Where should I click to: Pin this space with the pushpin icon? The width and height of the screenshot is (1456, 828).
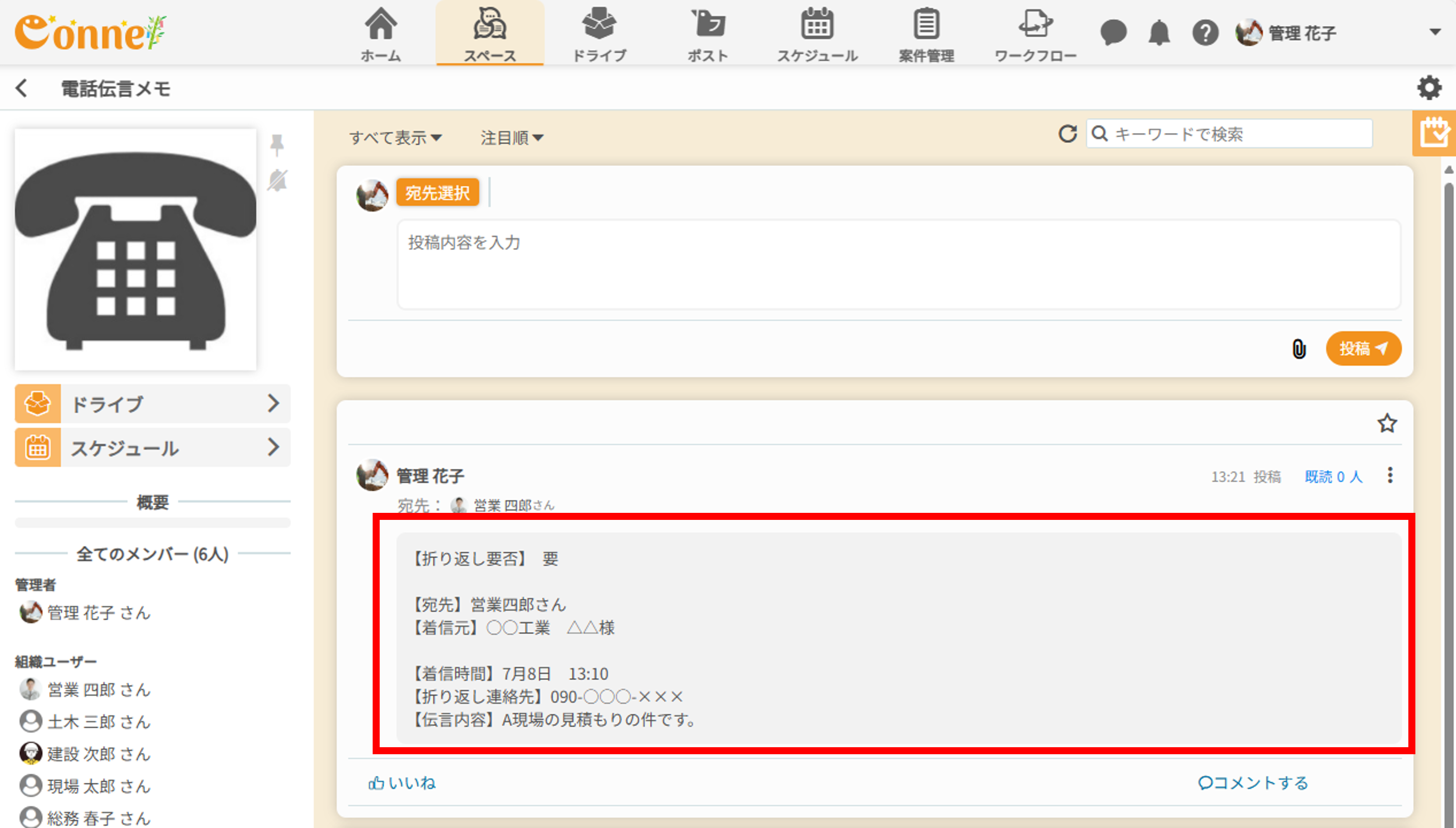coord(277,145)
